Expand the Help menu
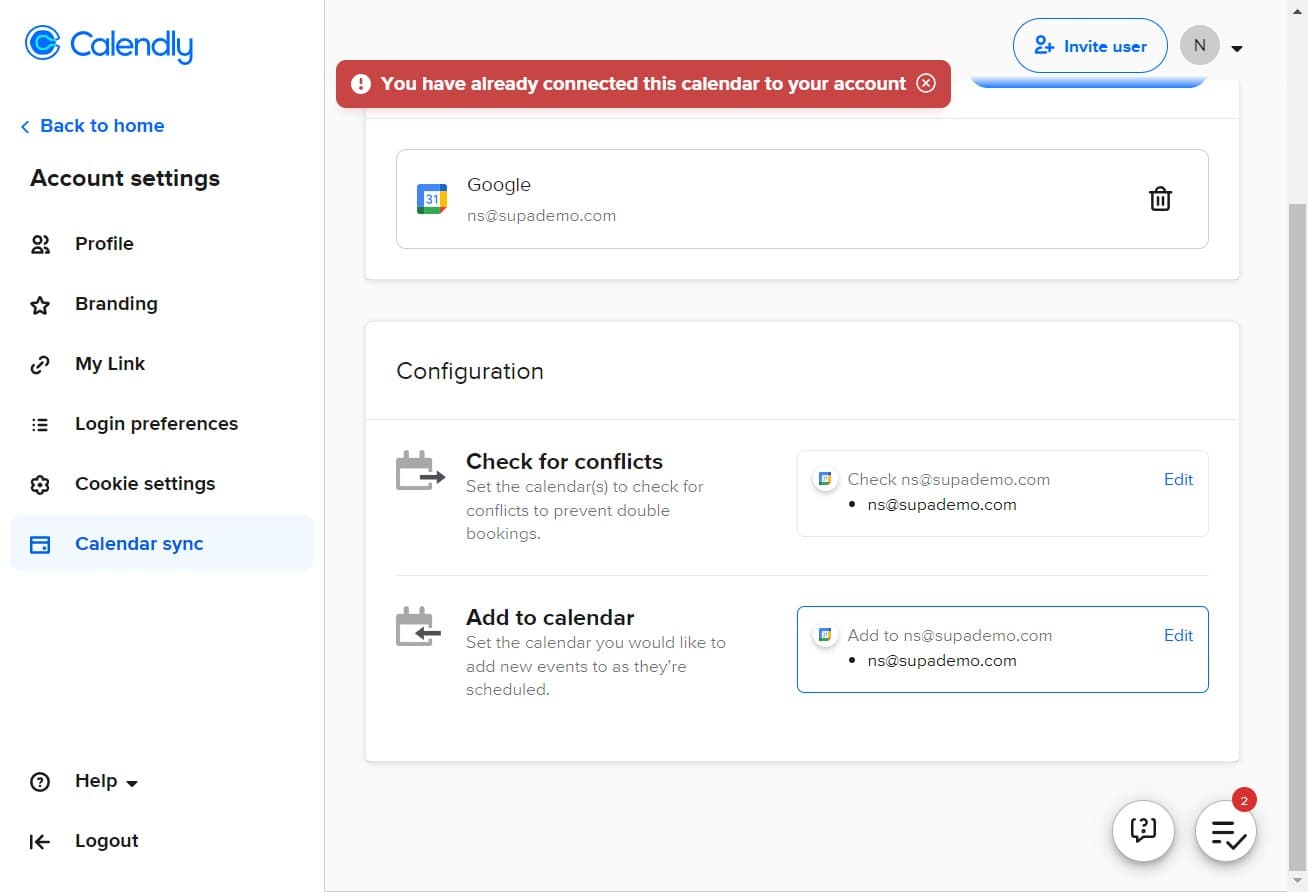 105,781
